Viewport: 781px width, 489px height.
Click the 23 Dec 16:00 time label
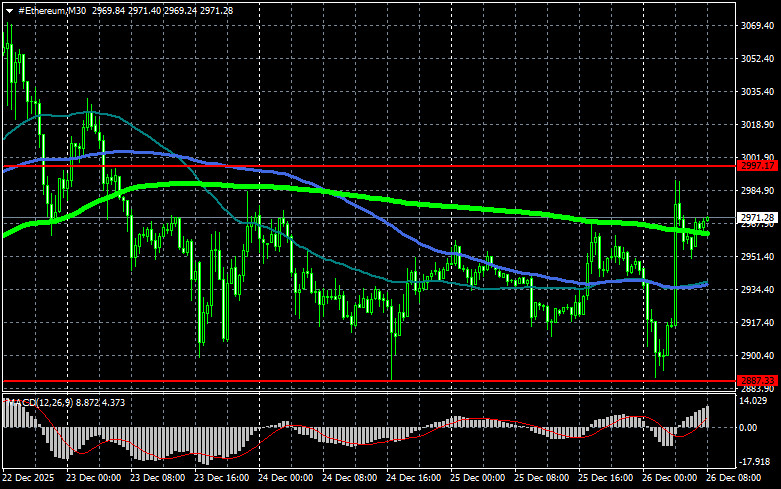coord(222,478)
